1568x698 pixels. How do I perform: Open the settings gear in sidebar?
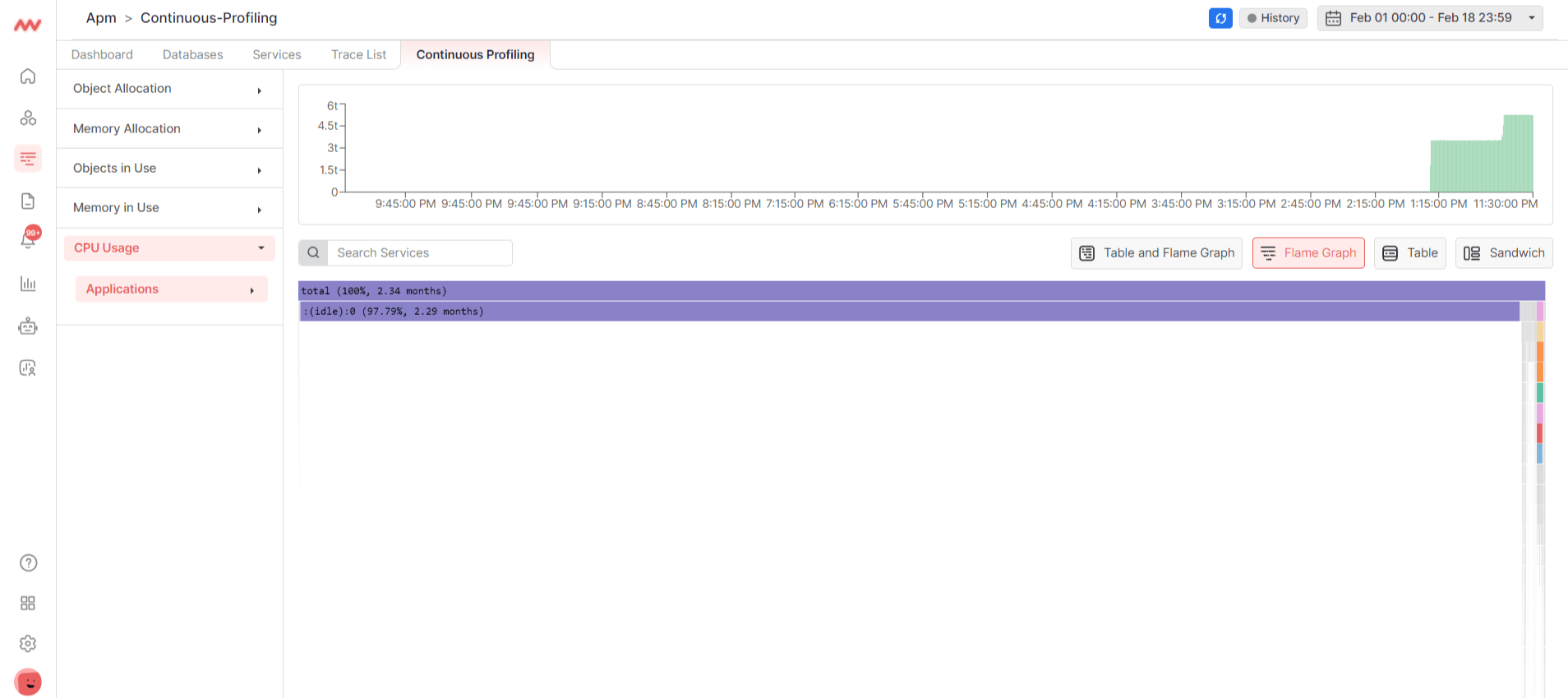click(28, 643)
